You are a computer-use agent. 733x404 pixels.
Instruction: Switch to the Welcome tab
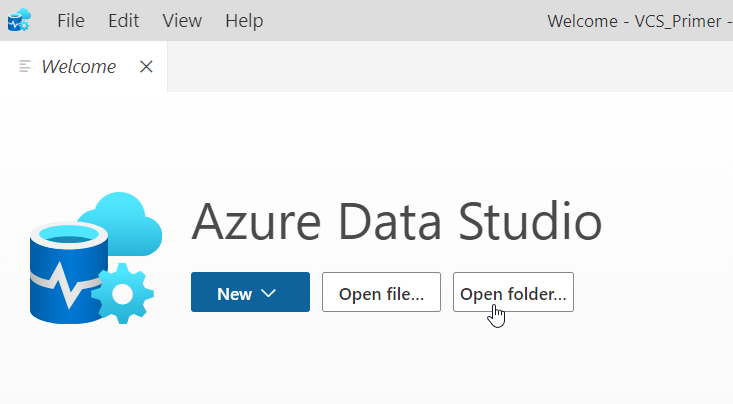point(78,67)
